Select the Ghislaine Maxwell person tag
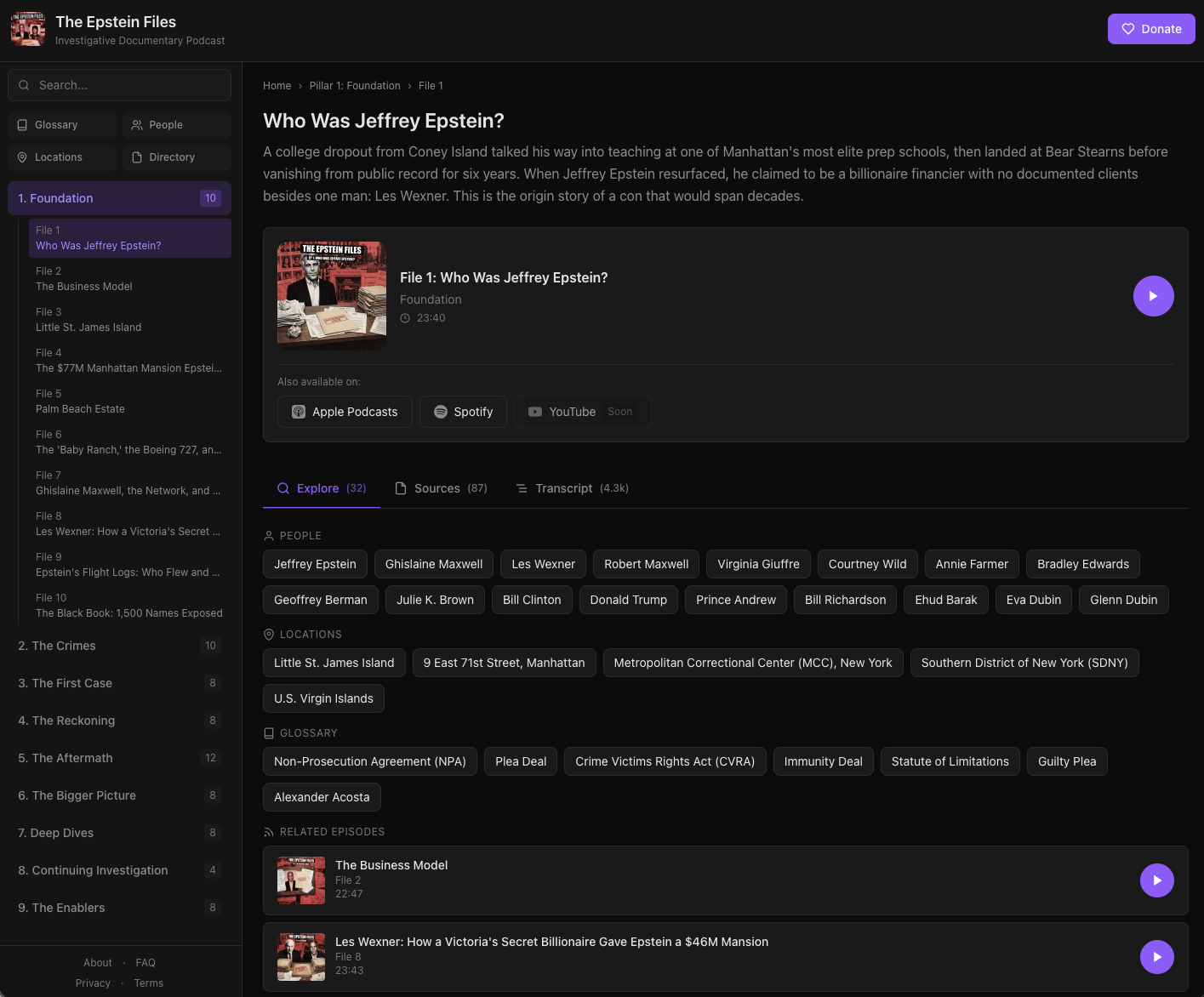1204x997 pixels. [x=434, y=564]
